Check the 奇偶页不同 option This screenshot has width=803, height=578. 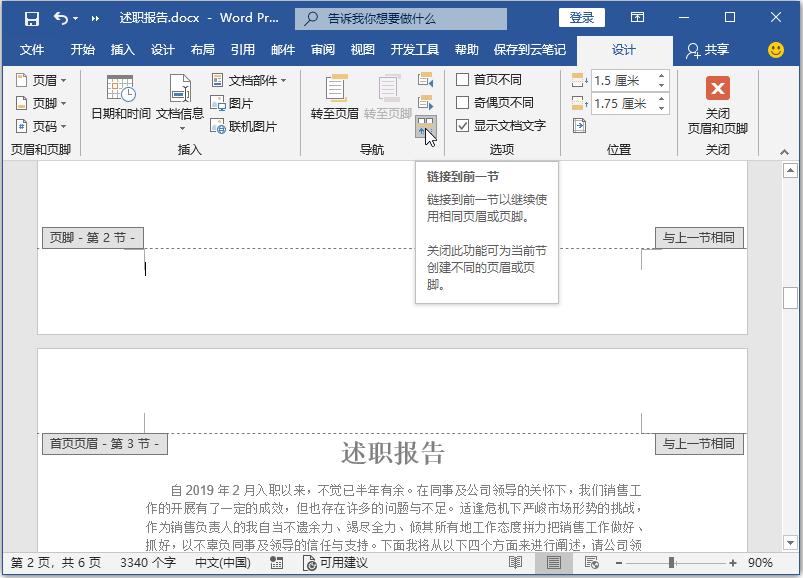(464, 101)
